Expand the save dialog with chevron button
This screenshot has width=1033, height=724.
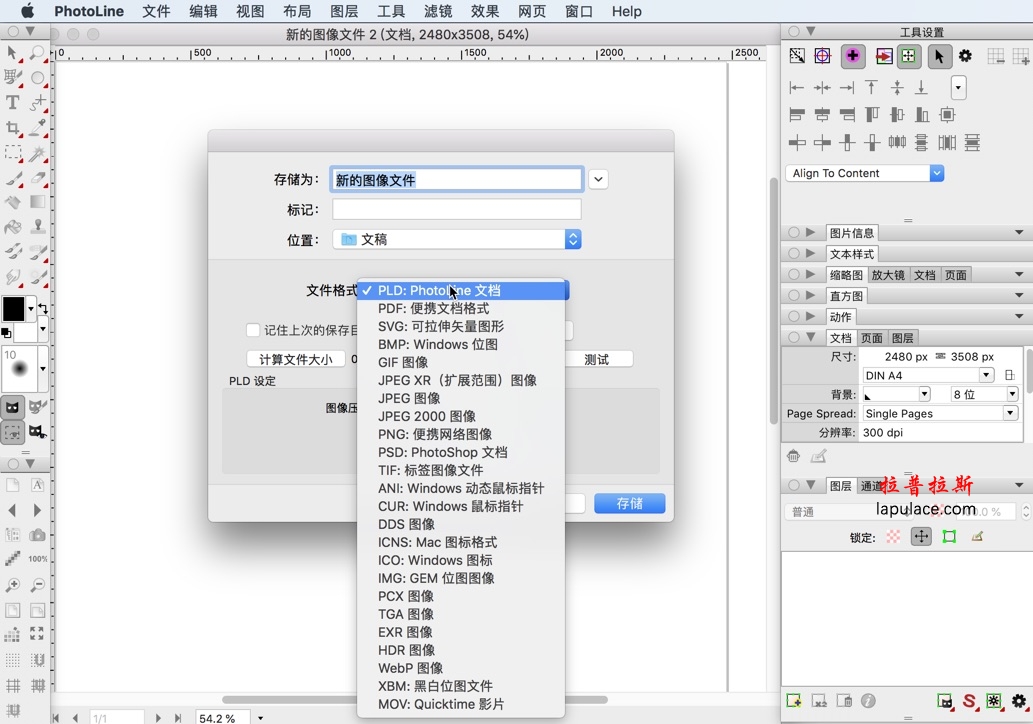pos(598,179)
